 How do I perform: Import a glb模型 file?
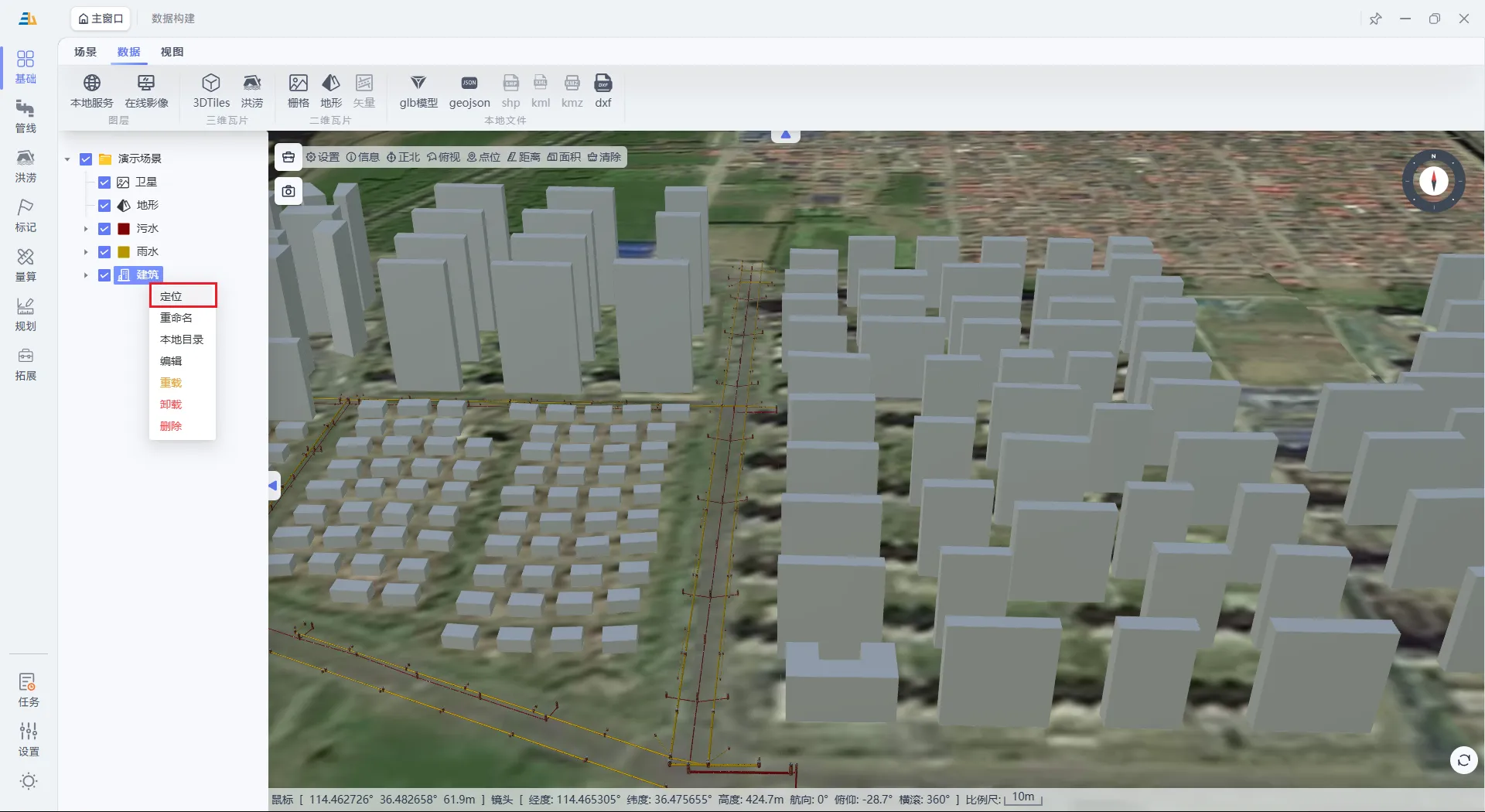(418, 90)
